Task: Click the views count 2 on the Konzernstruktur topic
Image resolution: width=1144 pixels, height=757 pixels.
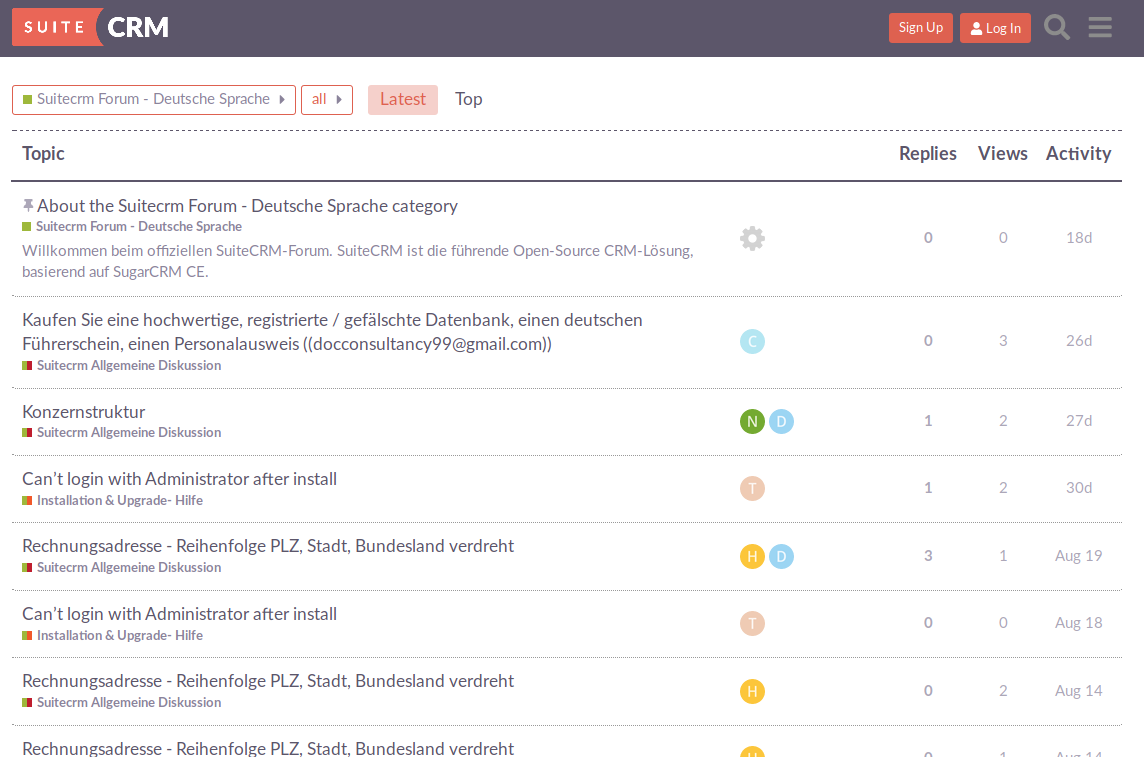Action: tap(1003, 421)
